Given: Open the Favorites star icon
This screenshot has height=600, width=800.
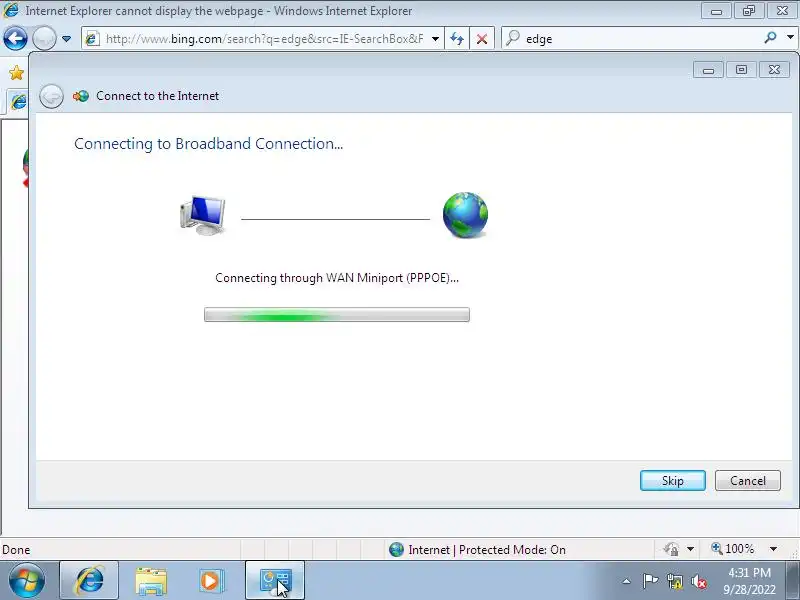Looking at the screenshot, I should coord(16,73).
